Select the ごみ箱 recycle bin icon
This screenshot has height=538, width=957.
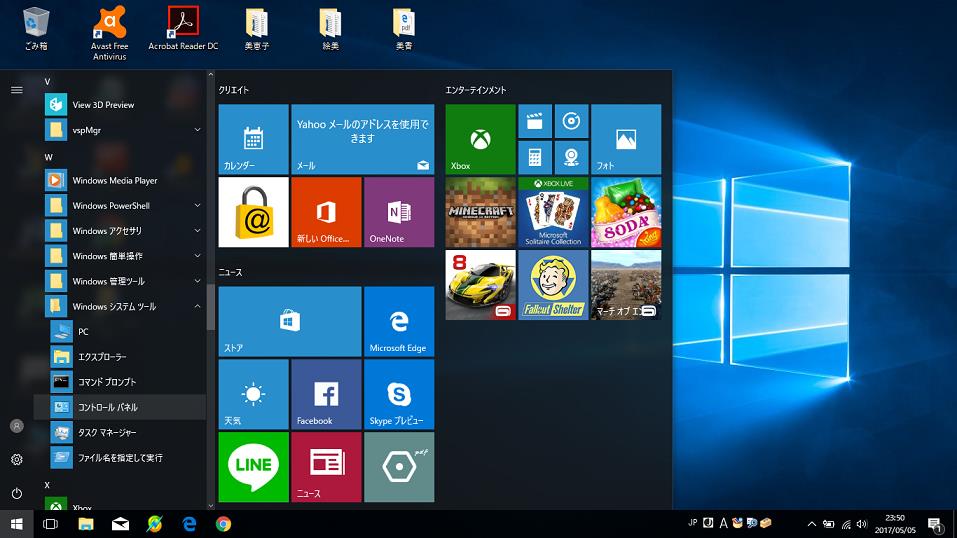[x=36, y=29]
